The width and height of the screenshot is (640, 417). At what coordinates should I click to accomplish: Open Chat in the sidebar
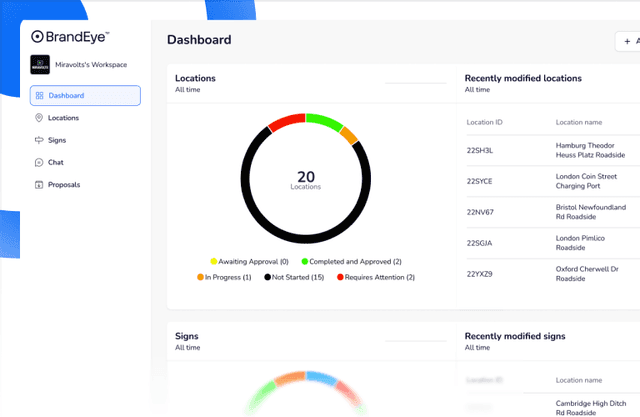click(x=56, y=162)
